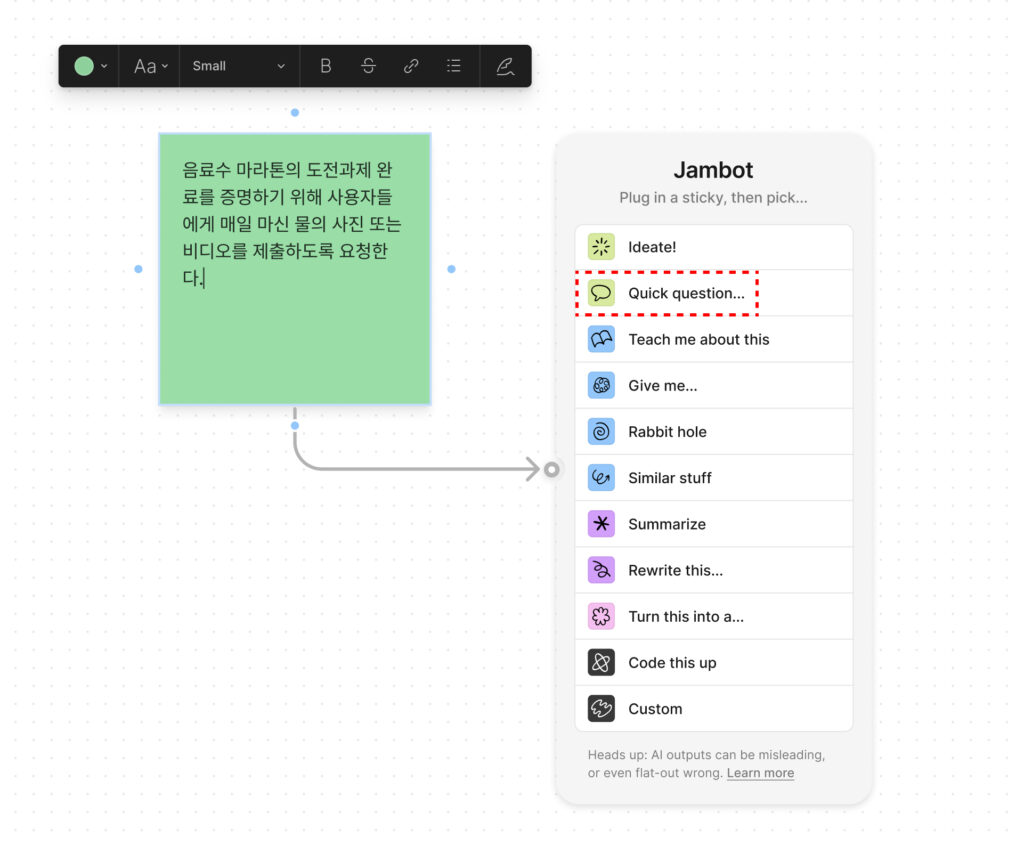Click the Give me... icon
This screenshot has height=845, width=1024.
[601, 385]
